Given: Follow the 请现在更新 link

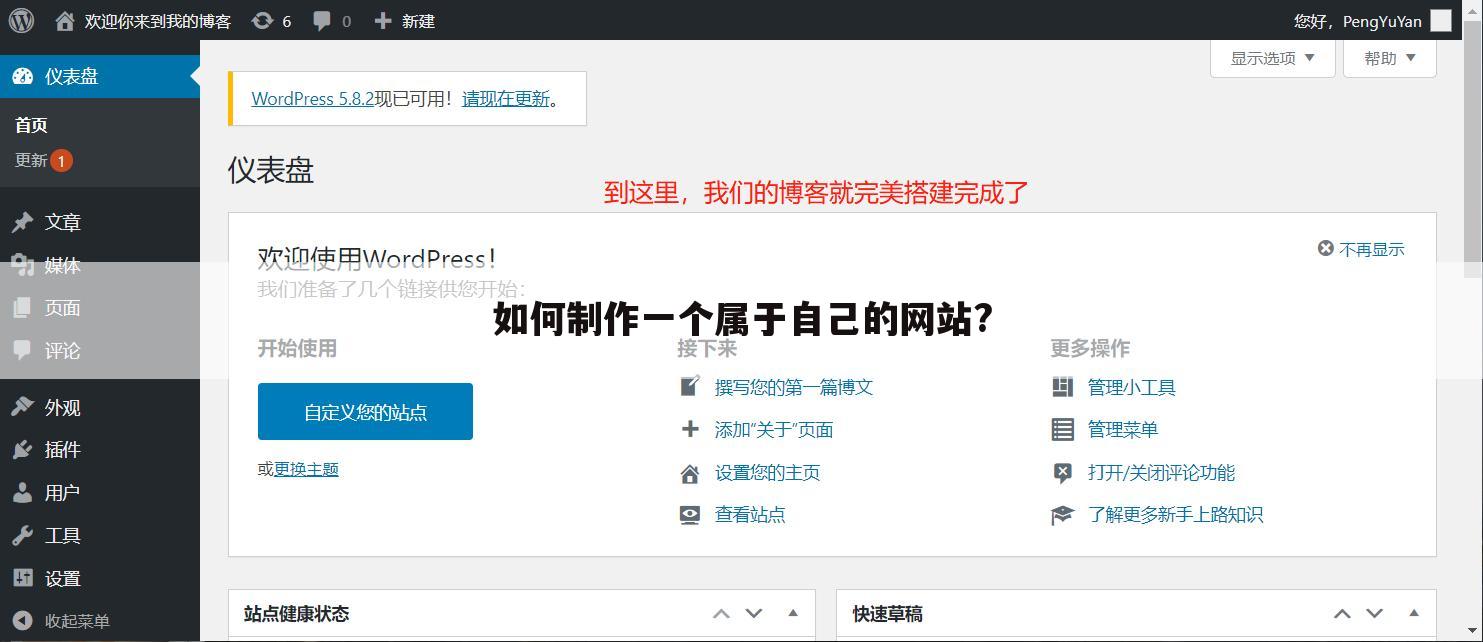Looking at the screenshot, I should pos(505,99).
